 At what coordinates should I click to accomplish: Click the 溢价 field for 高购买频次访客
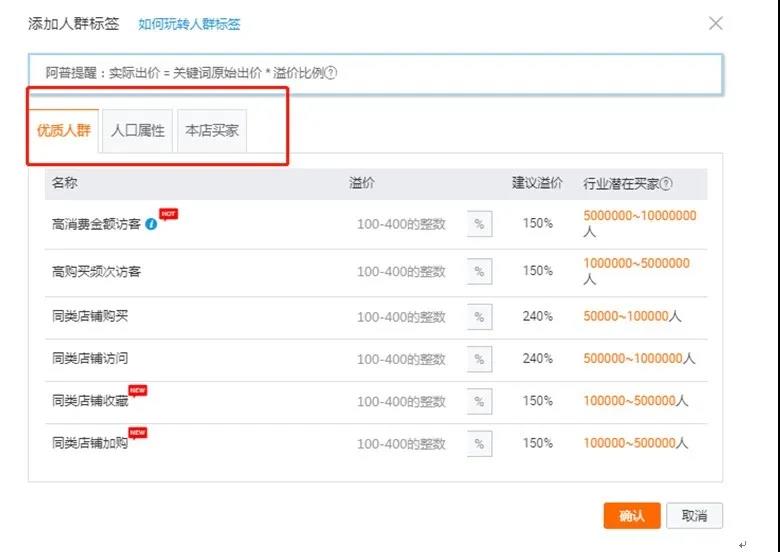(402, 271)
